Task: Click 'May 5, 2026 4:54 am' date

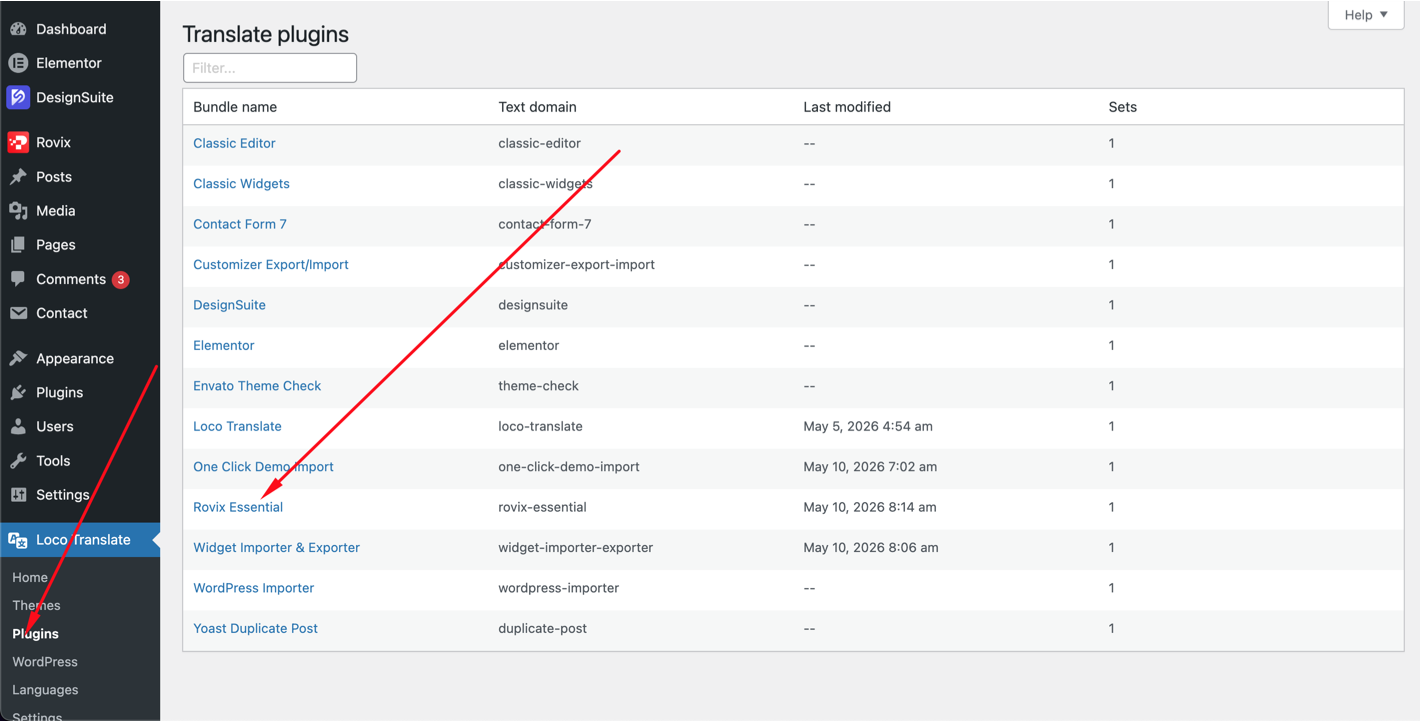Action: tap(868, 426)
